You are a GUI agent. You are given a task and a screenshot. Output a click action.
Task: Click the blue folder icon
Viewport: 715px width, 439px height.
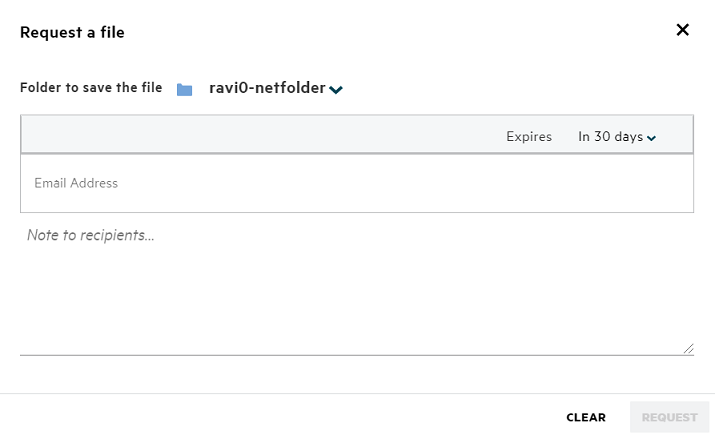point(184,89)
